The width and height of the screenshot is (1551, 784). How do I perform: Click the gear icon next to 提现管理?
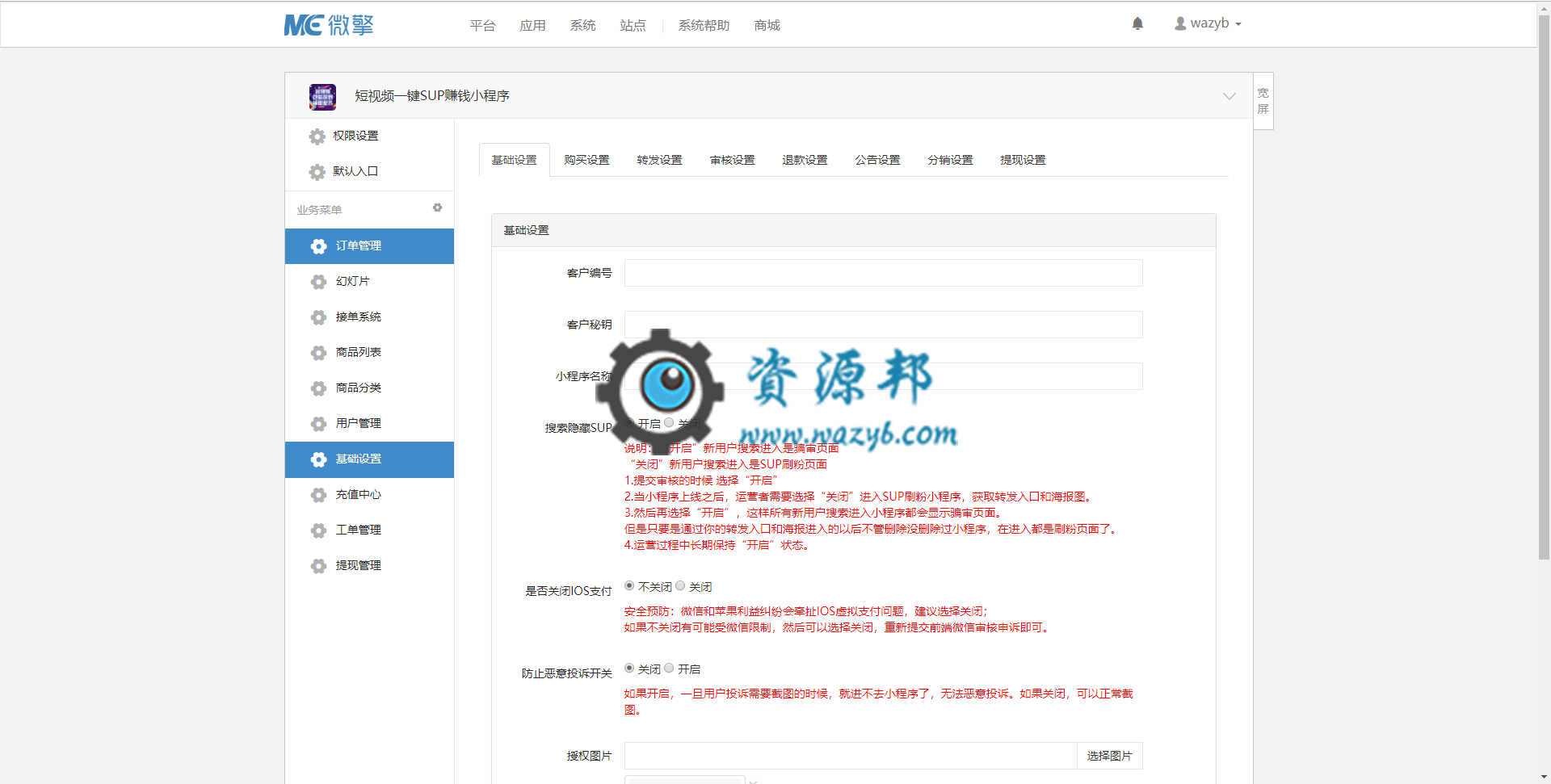click(x=319, y=566)
